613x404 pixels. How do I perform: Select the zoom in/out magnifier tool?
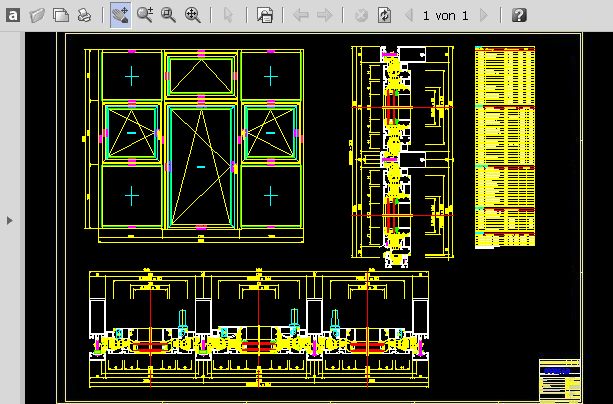(144, 15)
